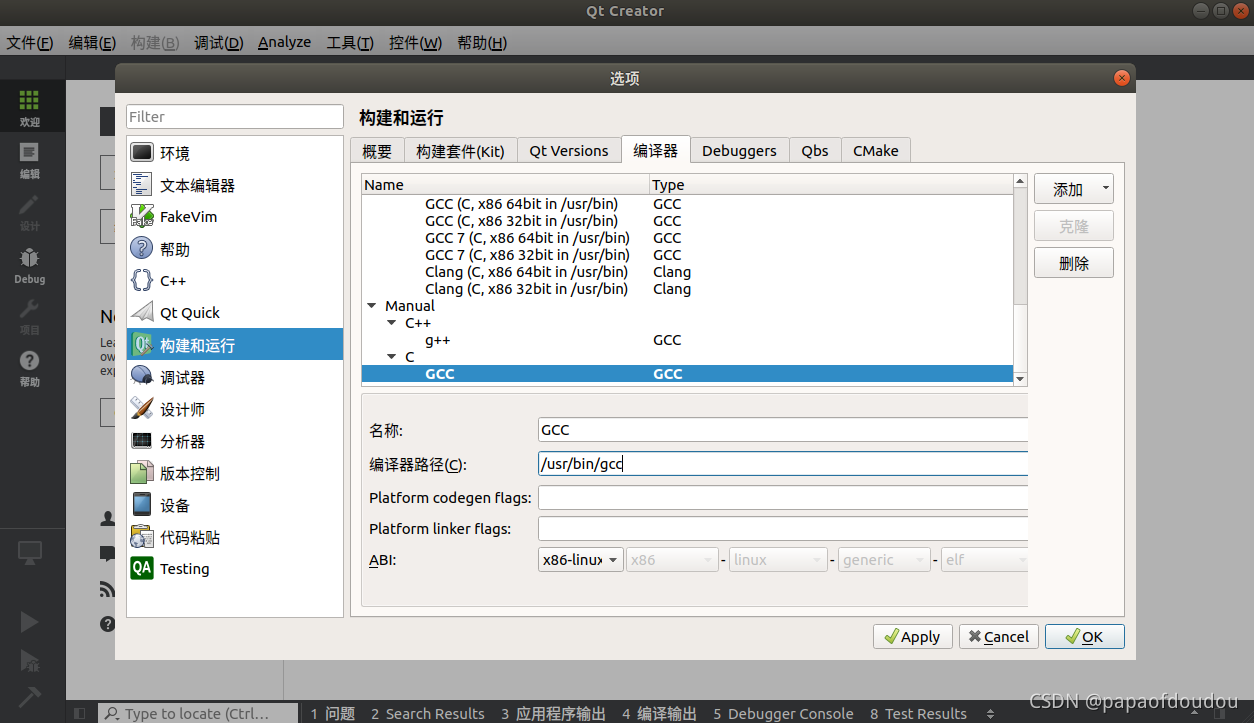The width and height of the screenshot is (1254, 723).
Task: Open the Designer (设计师) options category
Action: coord(235,409)
